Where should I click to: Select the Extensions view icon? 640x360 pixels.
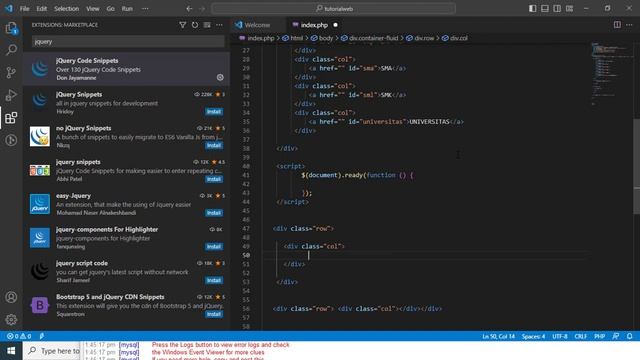[x=11, y=118]
